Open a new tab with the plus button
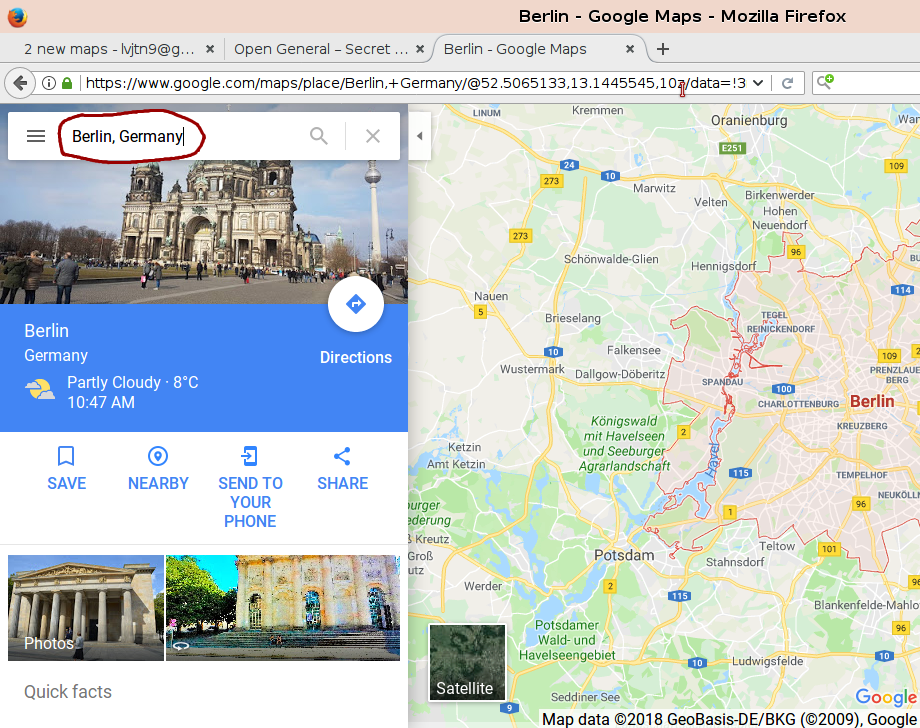The height and width of the screenshot is (728, 920). (x=662, y=49)
